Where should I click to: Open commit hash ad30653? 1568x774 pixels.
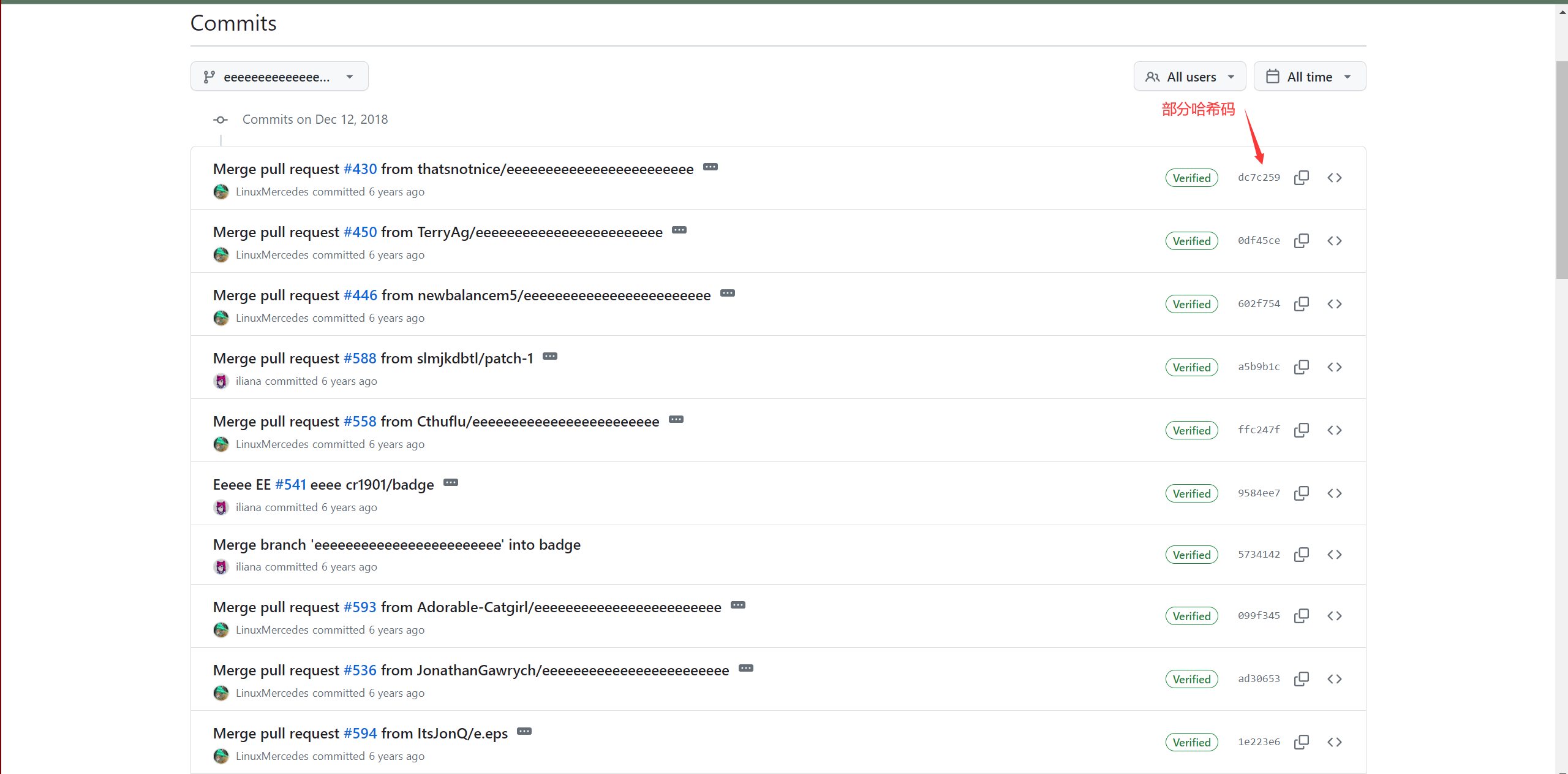[x=1259, y=679]
